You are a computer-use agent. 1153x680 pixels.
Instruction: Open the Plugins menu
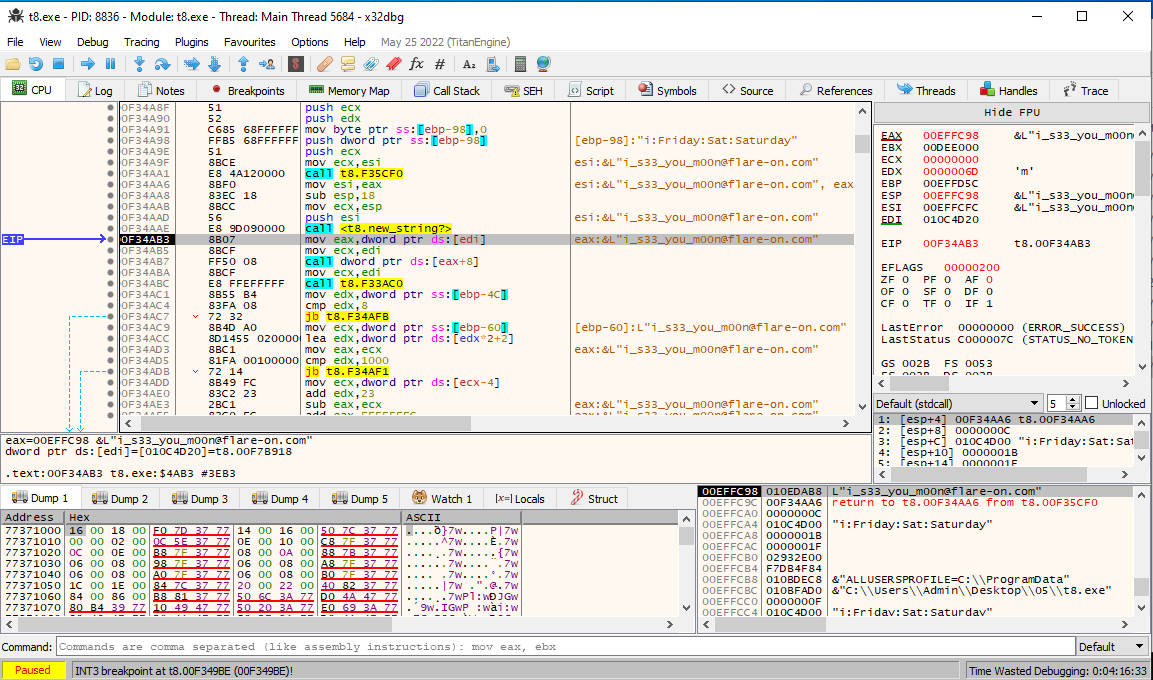[191, 42]
